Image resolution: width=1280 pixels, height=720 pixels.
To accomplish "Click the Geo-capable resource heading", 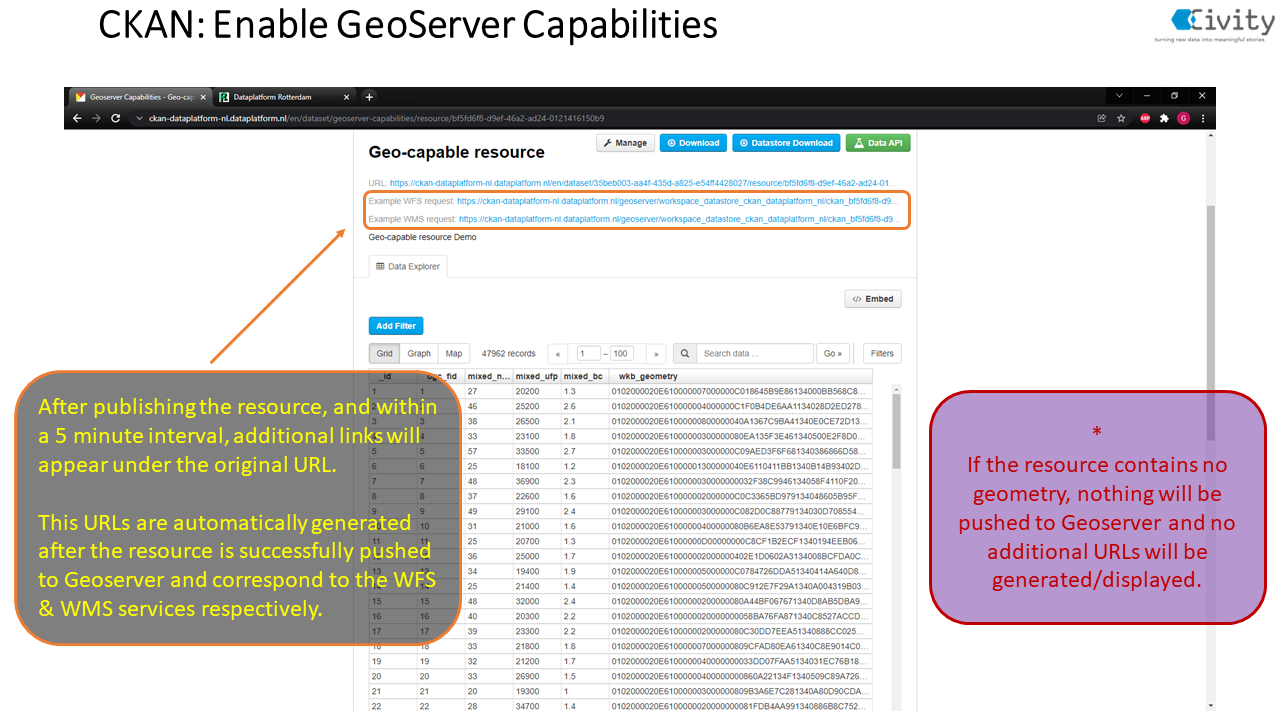I will 457,152.
